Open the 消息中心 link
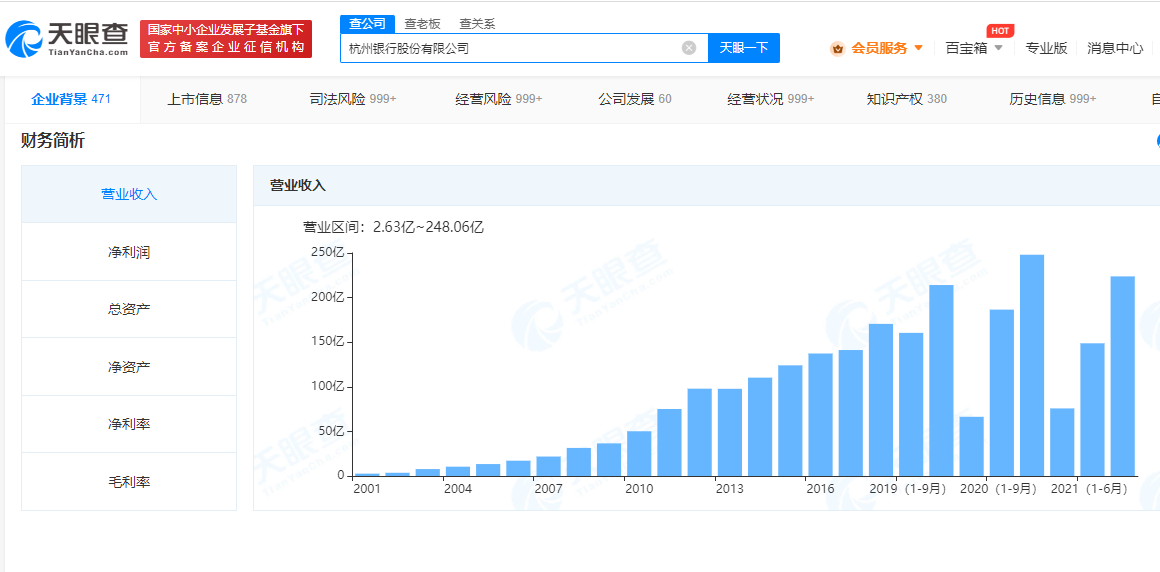This screenshot has width=1160, height=572. (x=1115, y=48)
